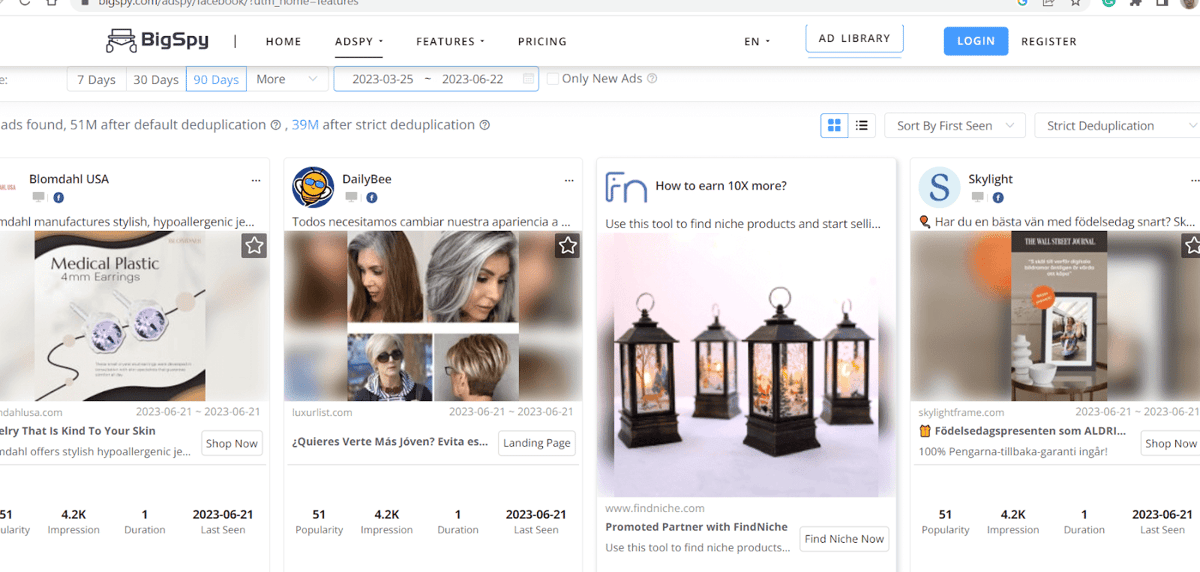Click the browser bookmark star icon
This screenshot has width=1200, height=572.
(x=1075, y=3)
